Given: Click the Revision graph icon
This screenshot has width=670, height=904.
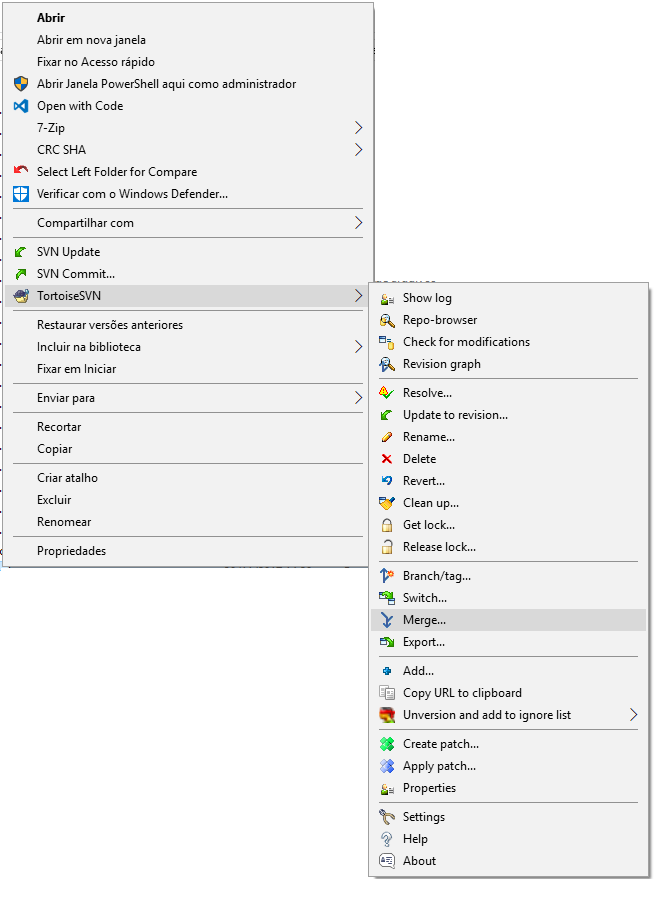Looking at the screenshot, I should coord(387,364).
